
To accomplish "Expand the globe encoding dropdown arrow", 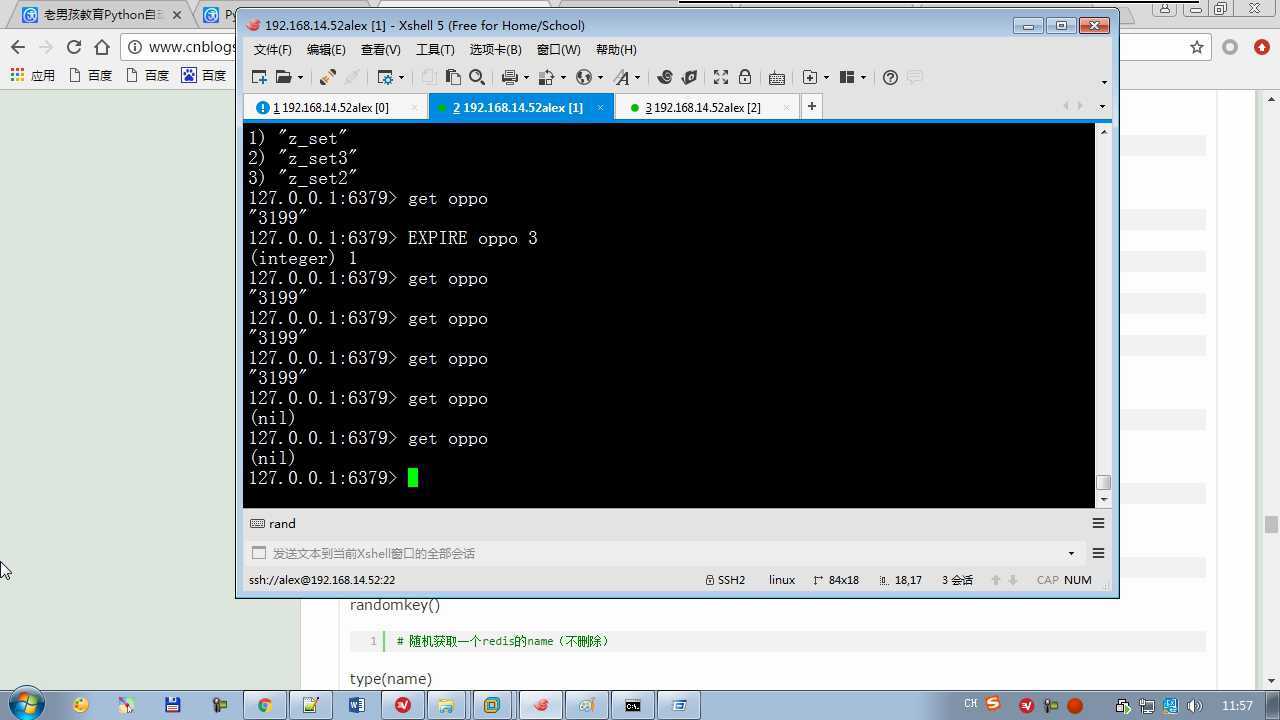I will [600, 78].
